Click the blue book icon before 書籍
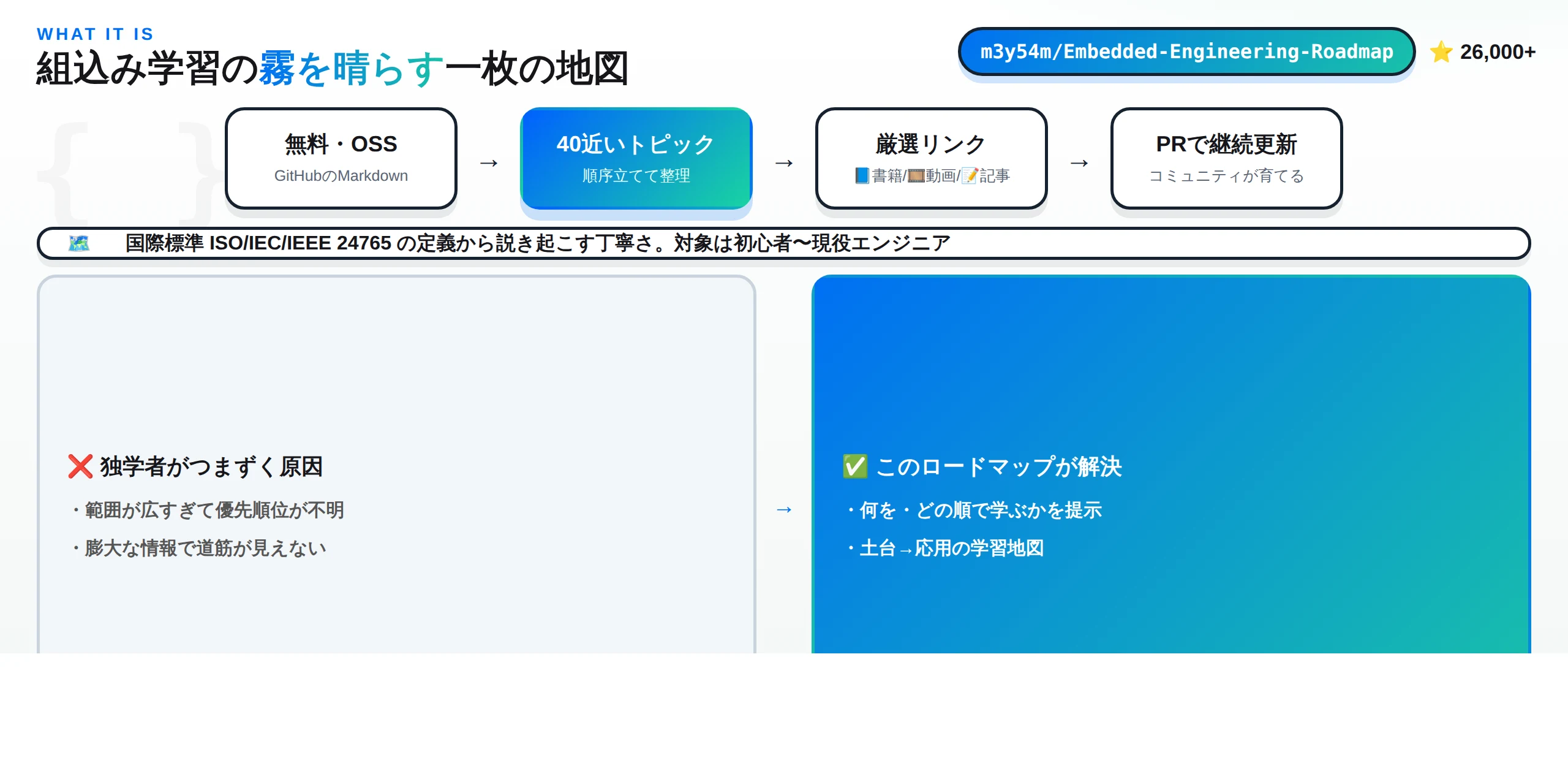Image resolution: width=1568 pixels, height=760 pixels. click(862, 176)
